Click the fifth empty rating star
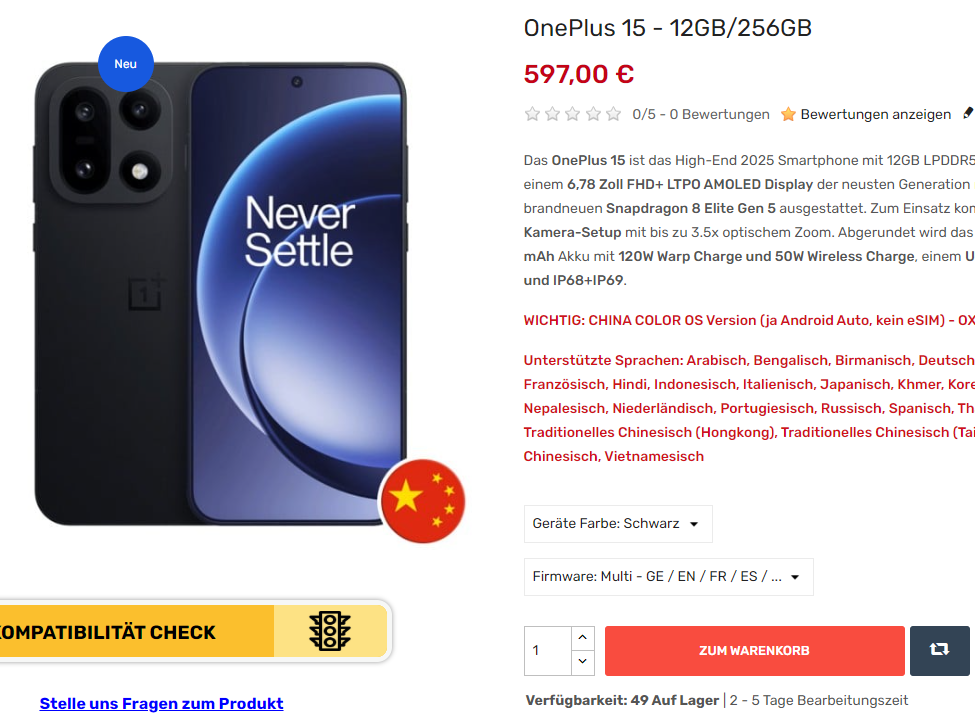The height and width of the screenshot is (715, 975). pos(613,114)
